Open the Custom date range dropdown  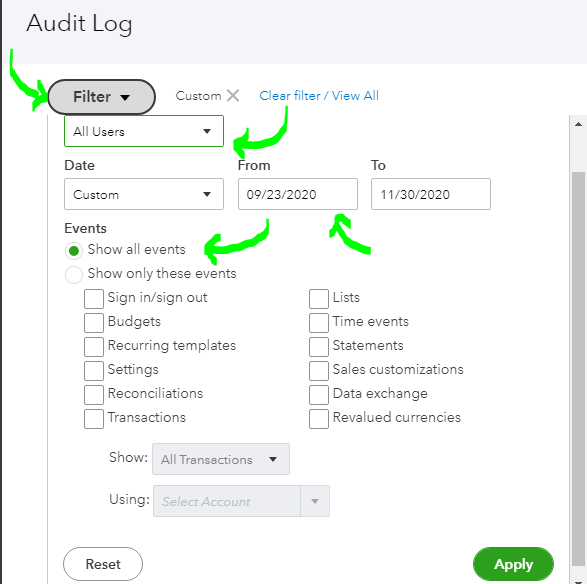[144, 194]
